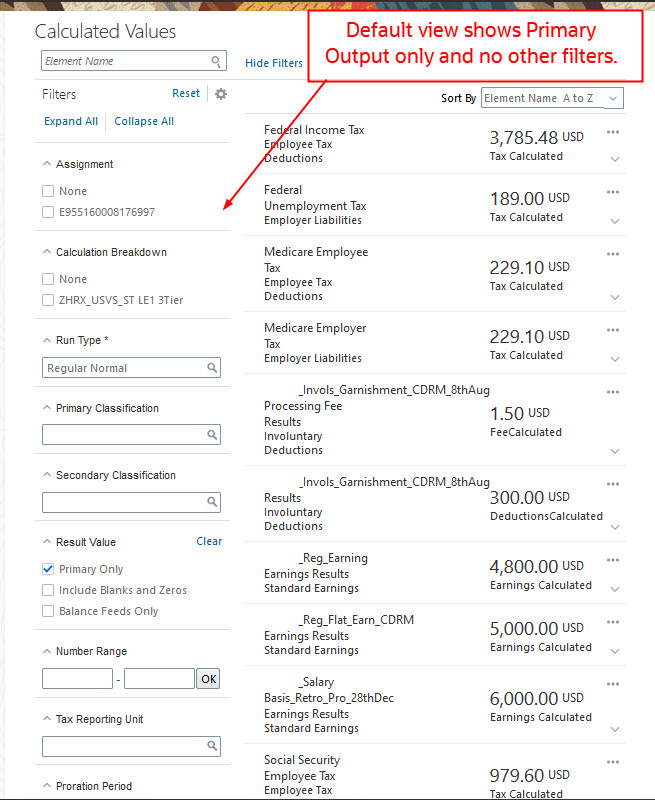Click the Tax Reporting Unit search icon

coord(212,746)
